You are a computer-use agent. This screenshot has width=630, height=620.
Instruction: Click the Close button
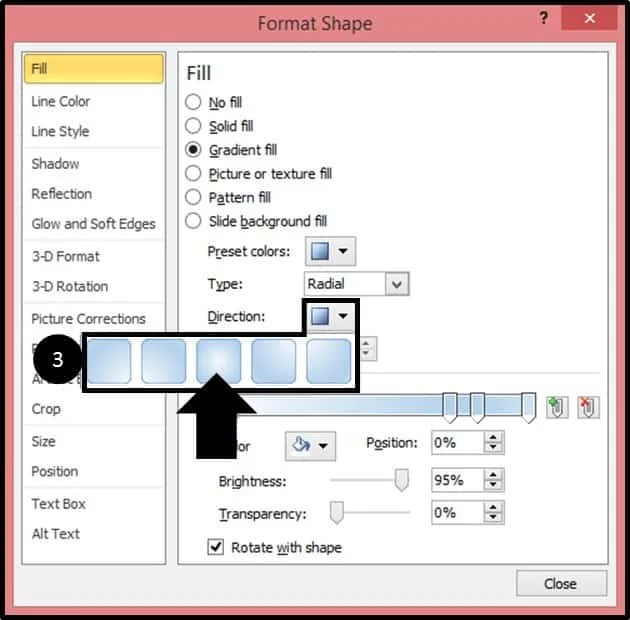click(561, 583)
